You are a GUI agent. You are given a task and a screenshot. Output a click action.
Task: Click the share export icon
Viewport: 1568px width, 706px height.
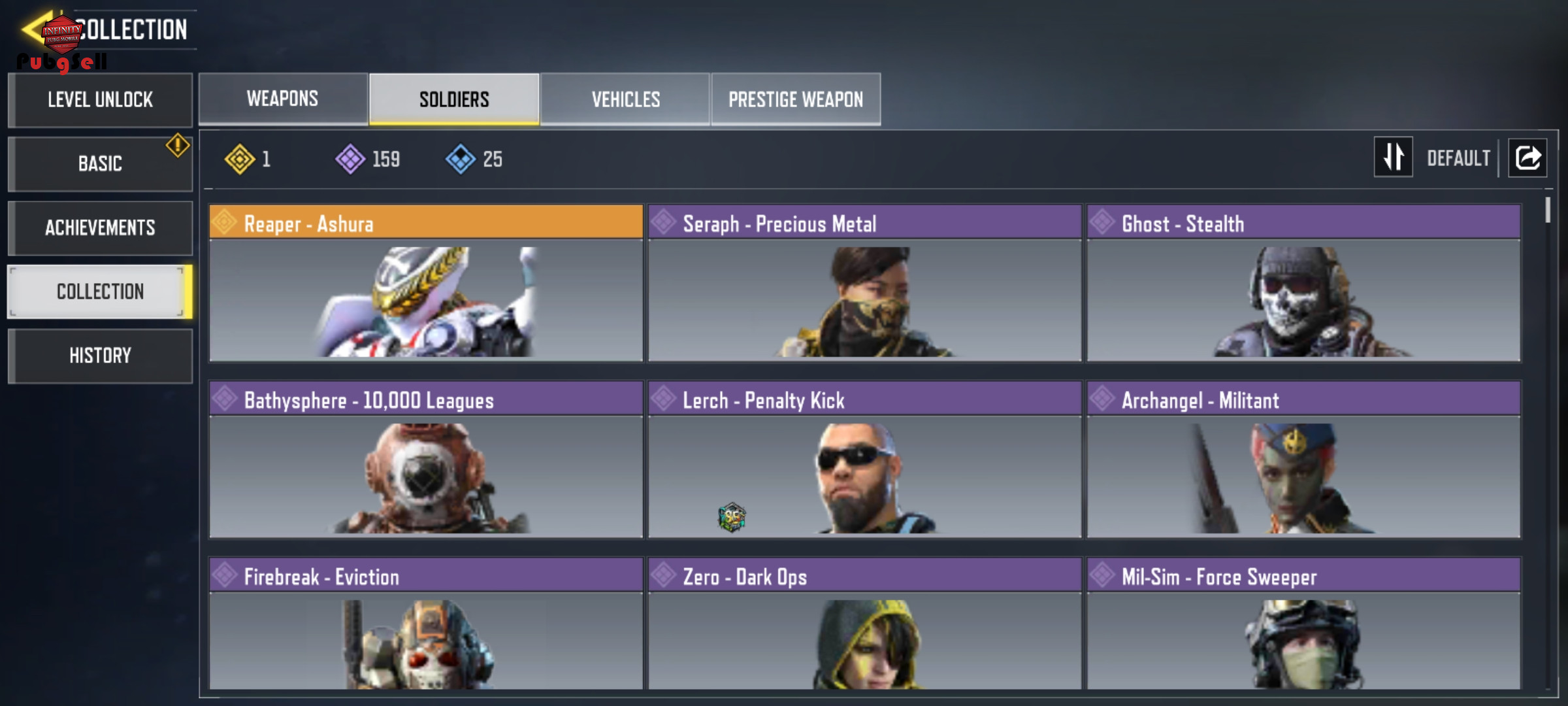1527,158
